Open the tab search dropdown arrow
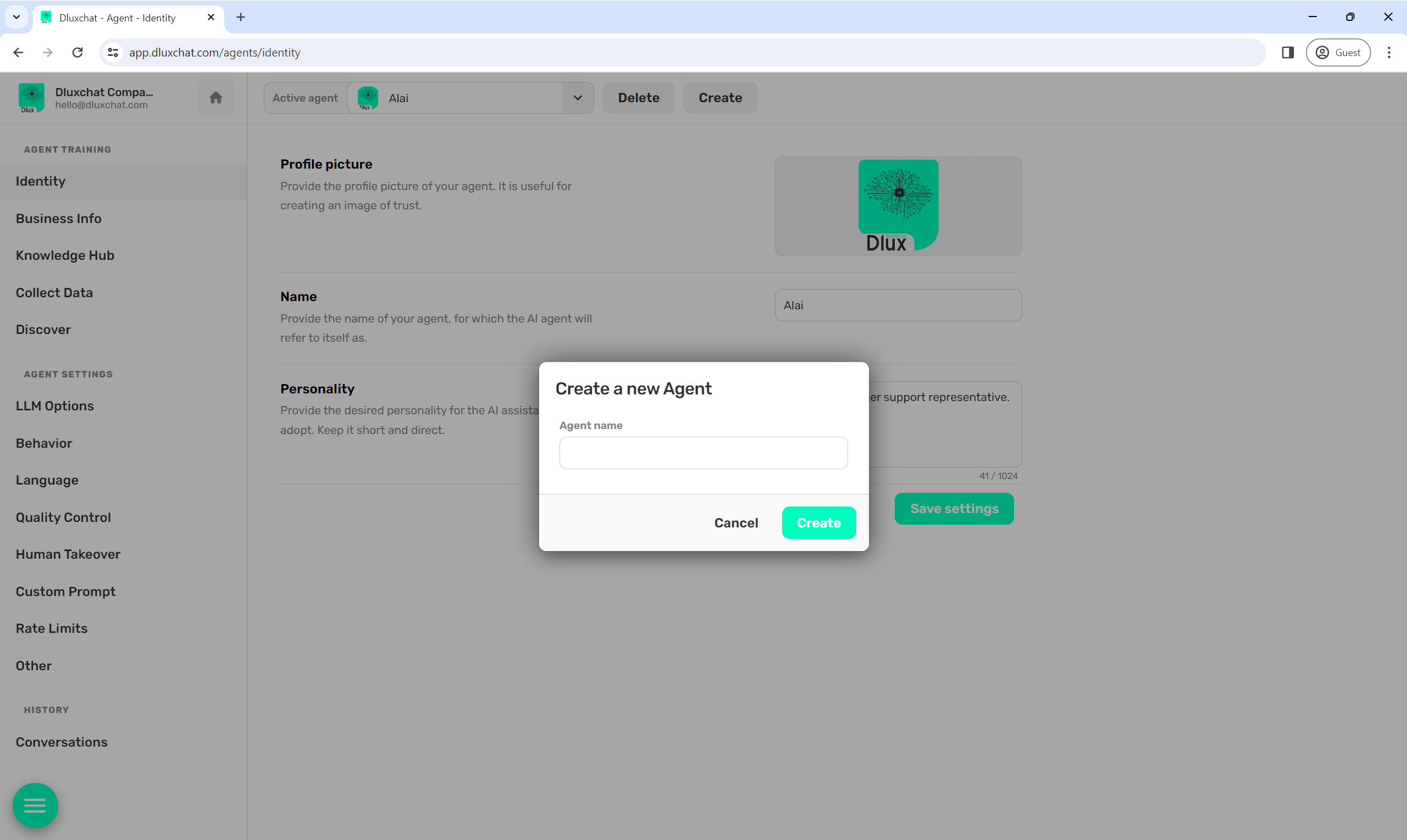The image size is (1407, 840). 16,17
